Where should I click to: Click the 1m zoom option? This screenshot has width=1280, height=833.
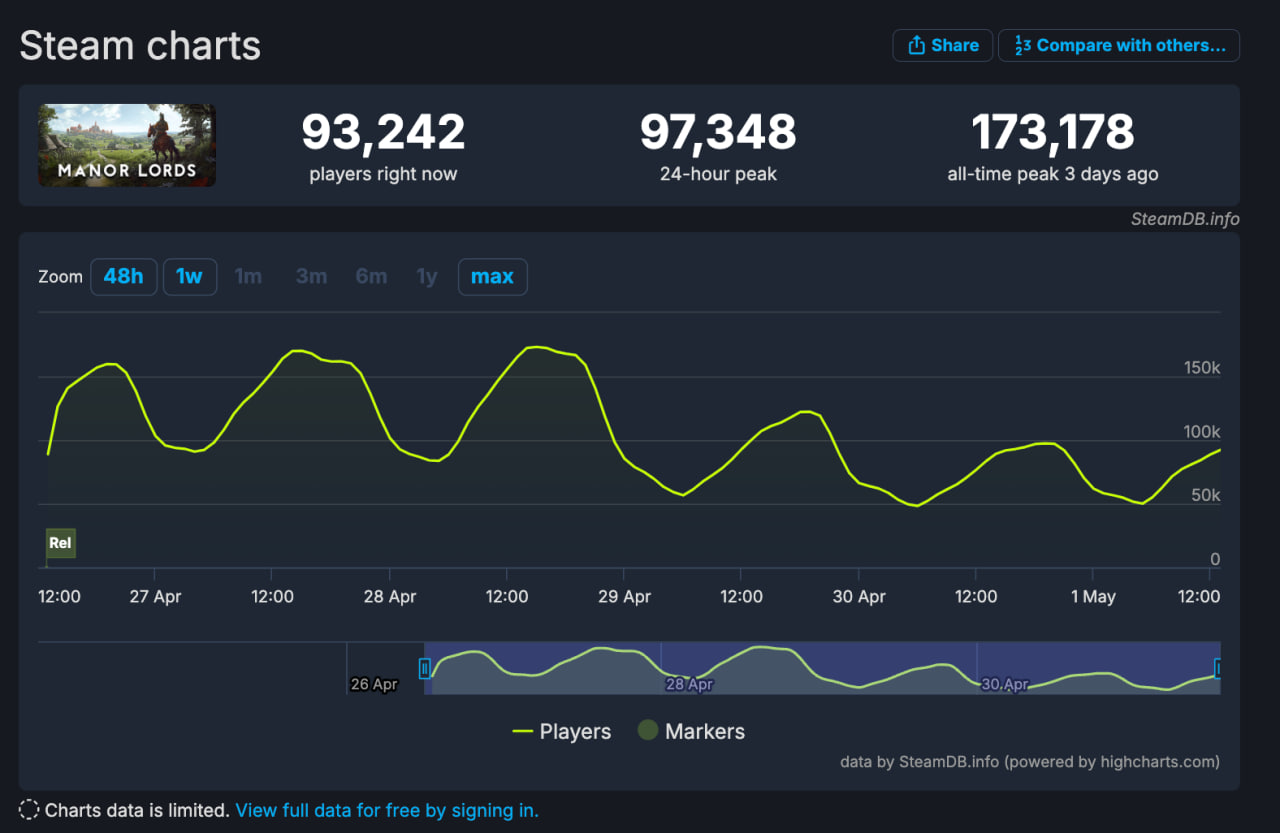click(x=248, y=277)
